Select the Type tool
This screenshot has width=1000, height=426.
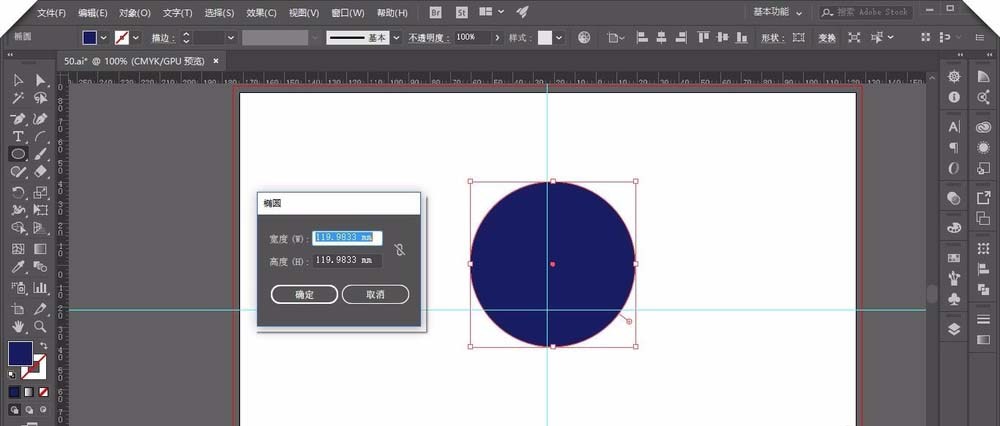[18, 136]
